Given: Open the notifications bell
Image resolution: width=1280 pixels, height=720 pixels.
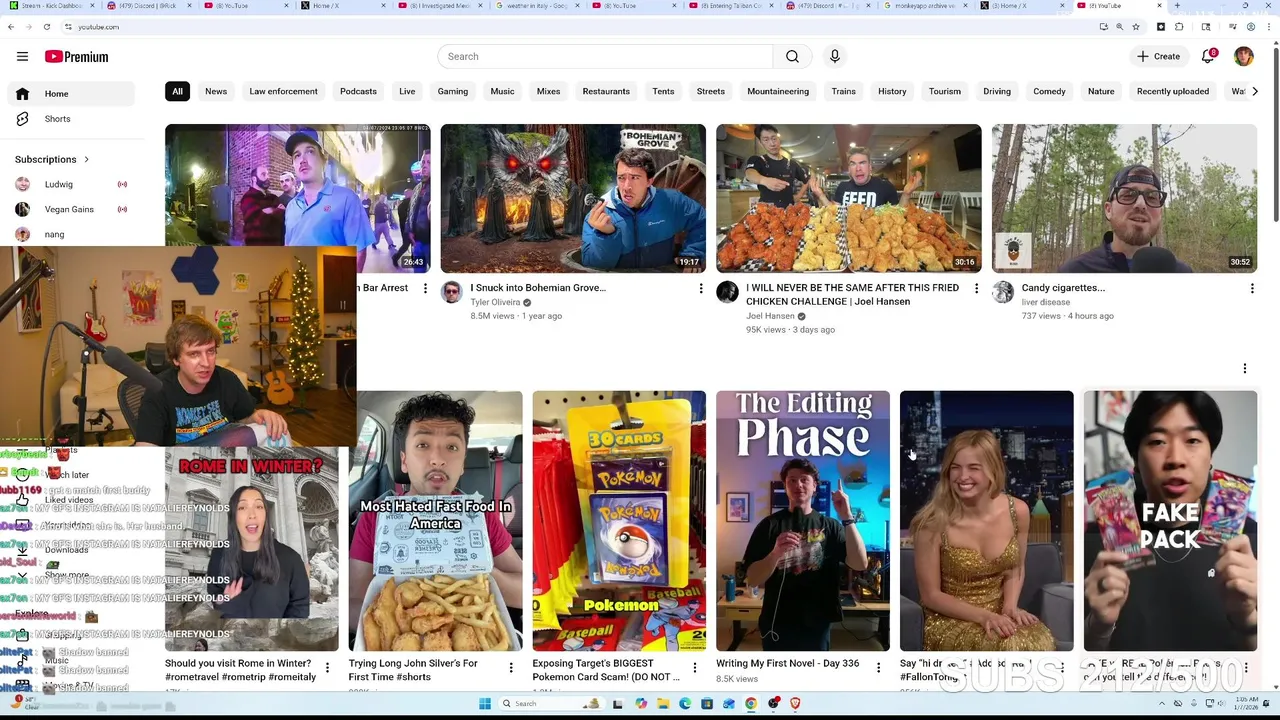Looking at the screenshot, I should pos(1208,57).
